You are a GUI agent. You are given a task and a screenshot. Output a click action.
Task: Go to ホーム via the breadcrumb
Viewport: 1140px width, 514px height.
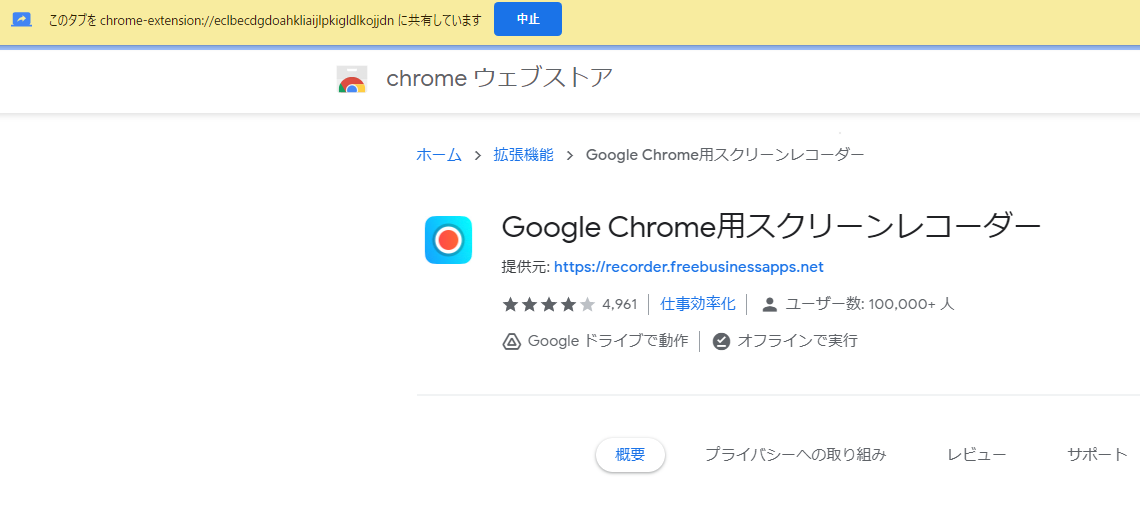439,155
